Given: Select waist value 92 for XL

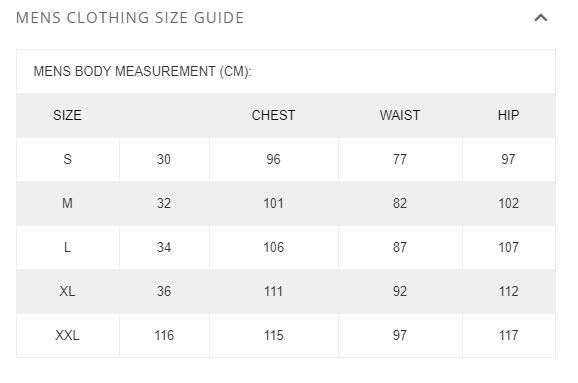Looking at the screenshot, I should (x=400, y=291).
